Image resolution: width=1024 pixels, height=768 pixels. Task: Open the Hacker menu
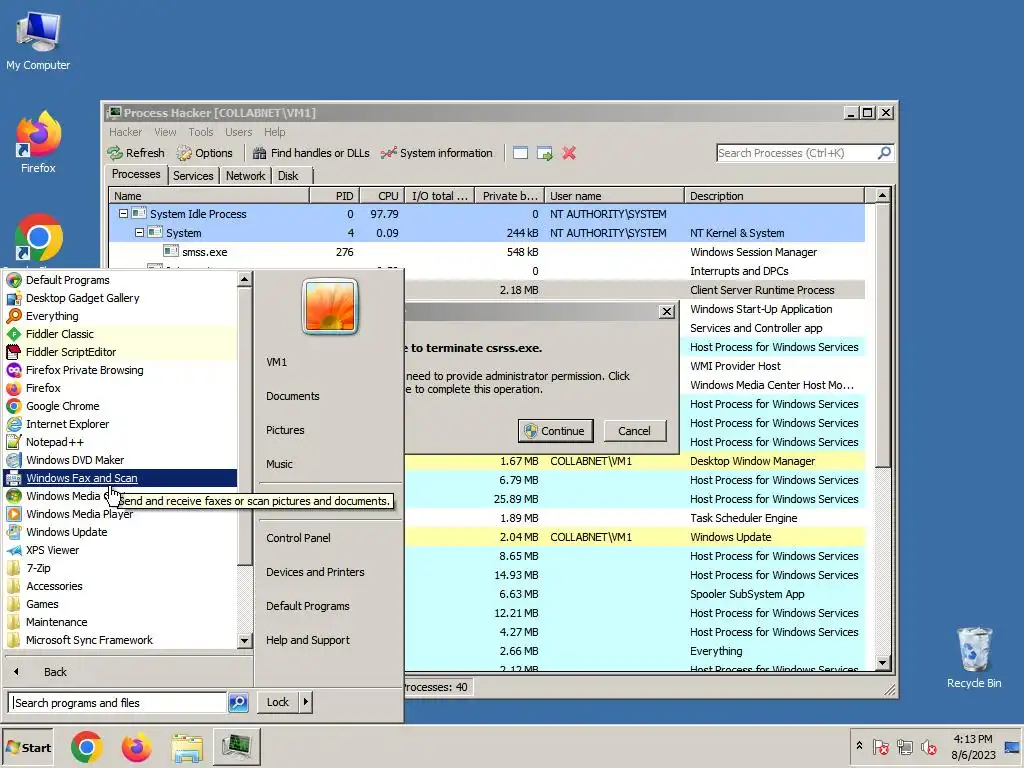pos(125,132)
